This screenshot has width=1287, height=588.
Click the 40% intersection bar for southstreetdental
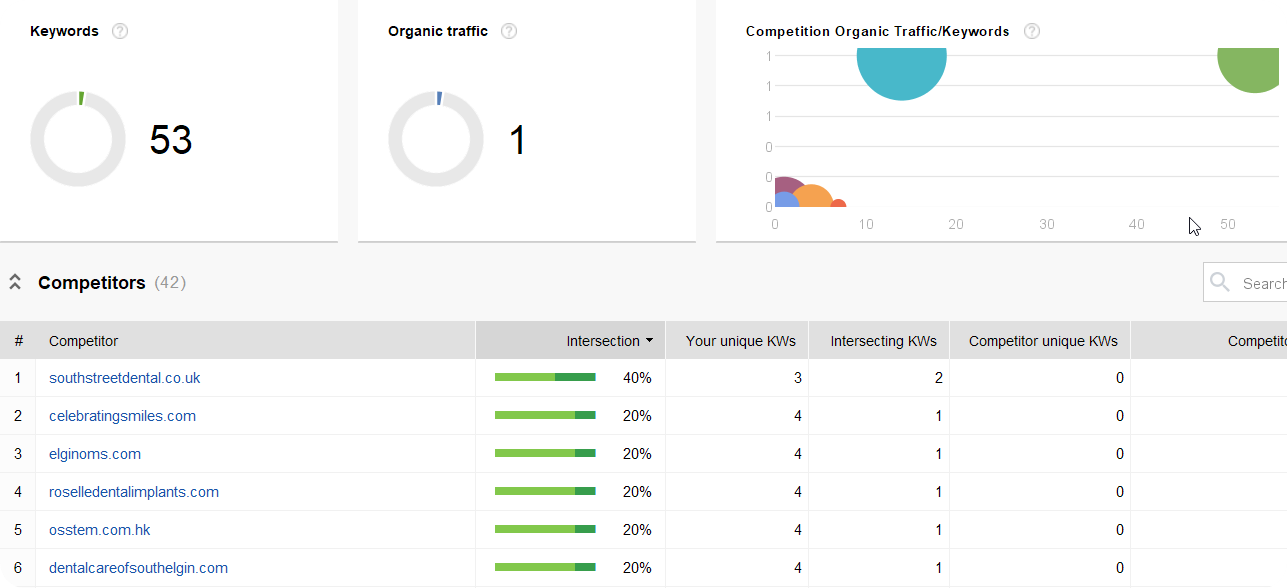(x=545, y=378)
